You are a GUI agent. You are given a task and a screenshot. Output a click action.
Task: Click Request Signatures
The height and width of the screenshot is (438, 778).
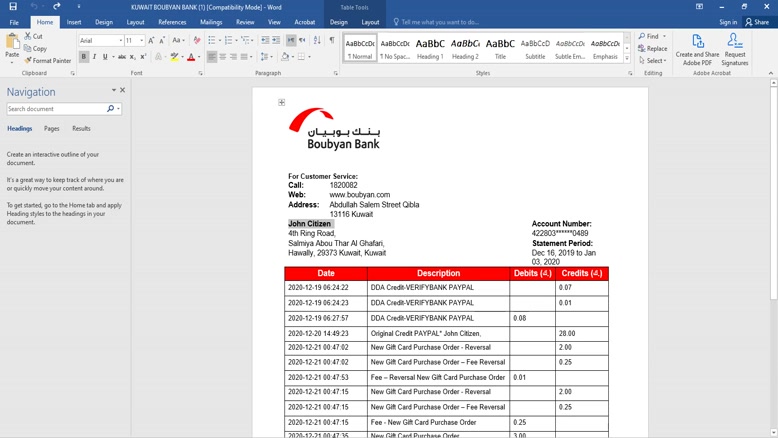[734, 50]
